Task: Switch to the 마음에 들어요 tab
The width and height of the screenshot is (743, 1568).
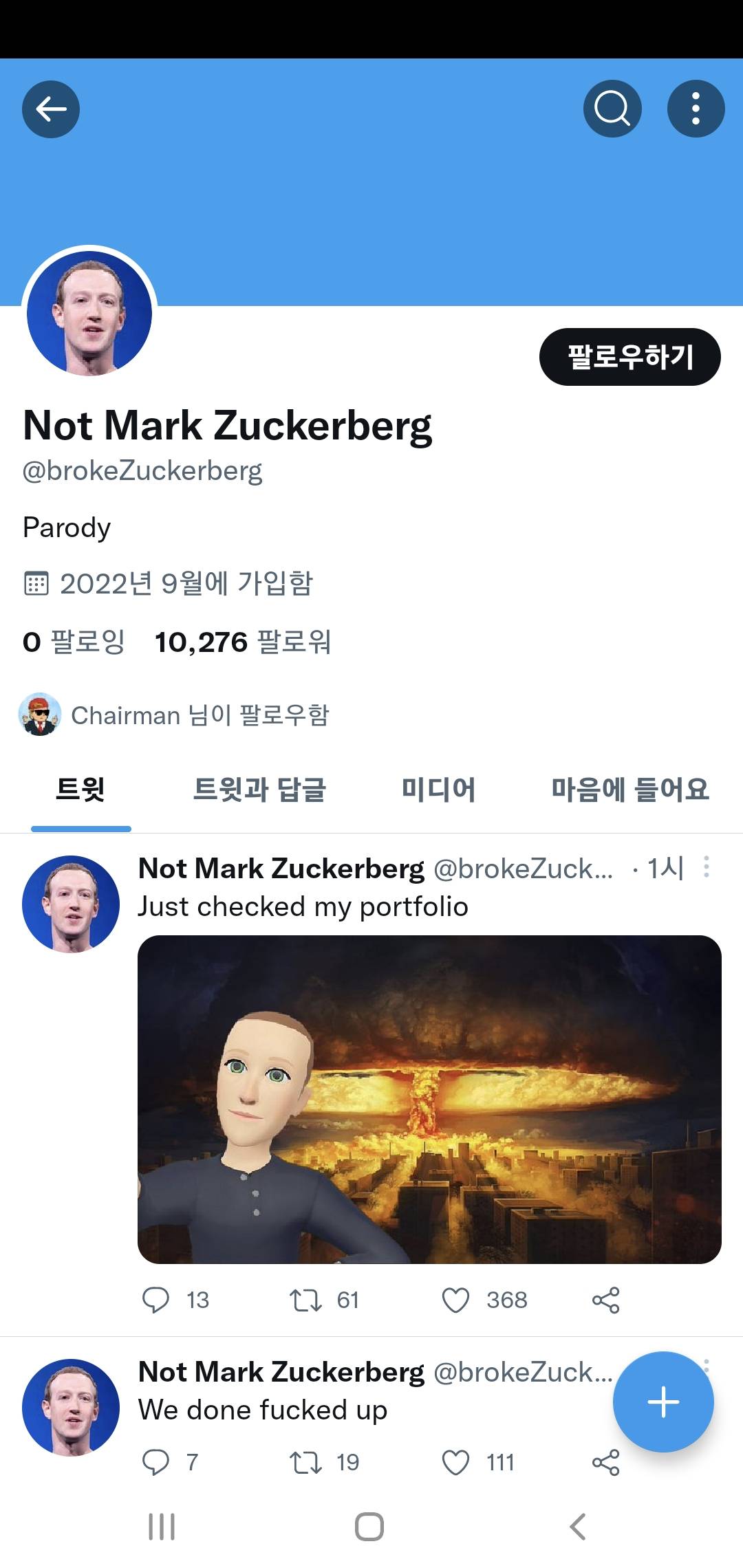Action: click(629, 790)
